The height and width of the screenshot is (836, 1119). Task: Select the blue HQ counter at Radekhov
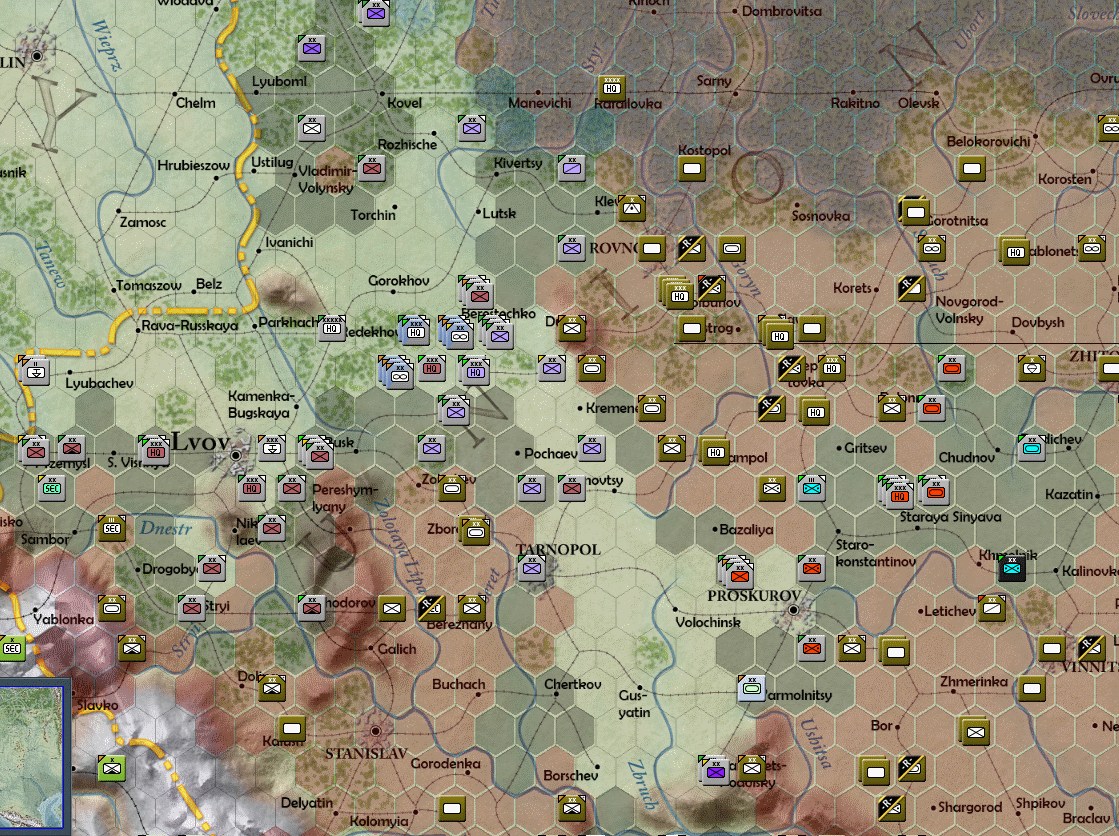click(415, 331)
